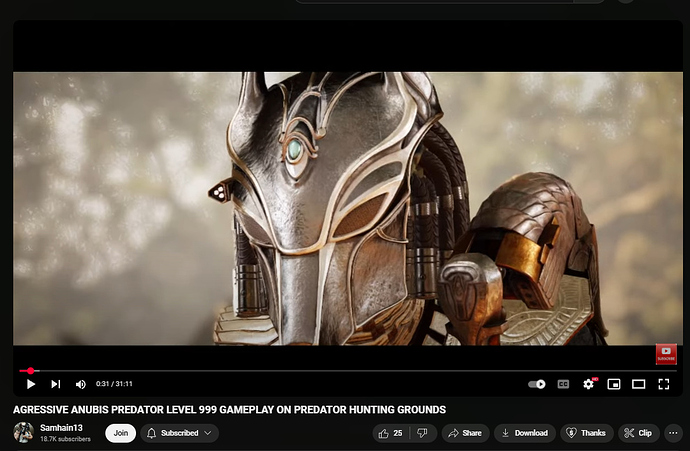690x451 pixels.
Task: Click the subscribe watermark on video
Action: click(666, 354)
